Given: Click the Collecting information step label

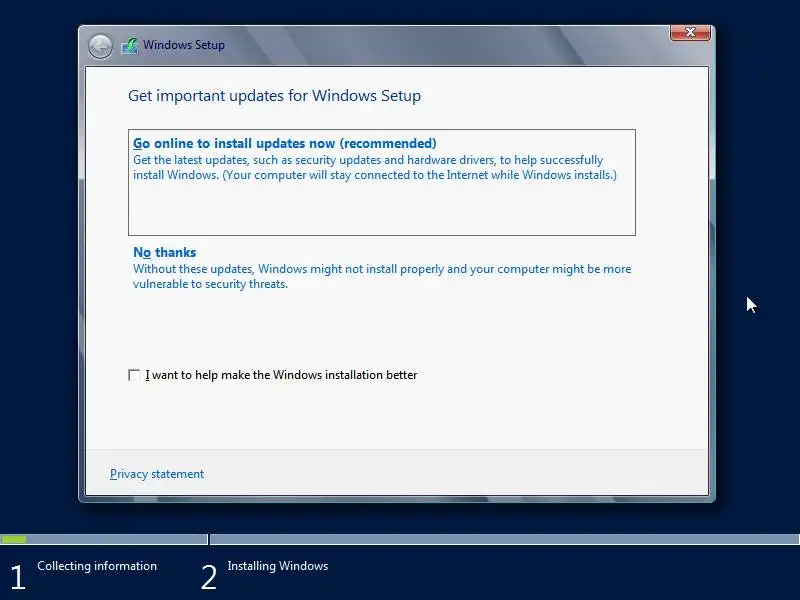Looking at the screenshot, I should click(x=97, y=566).
